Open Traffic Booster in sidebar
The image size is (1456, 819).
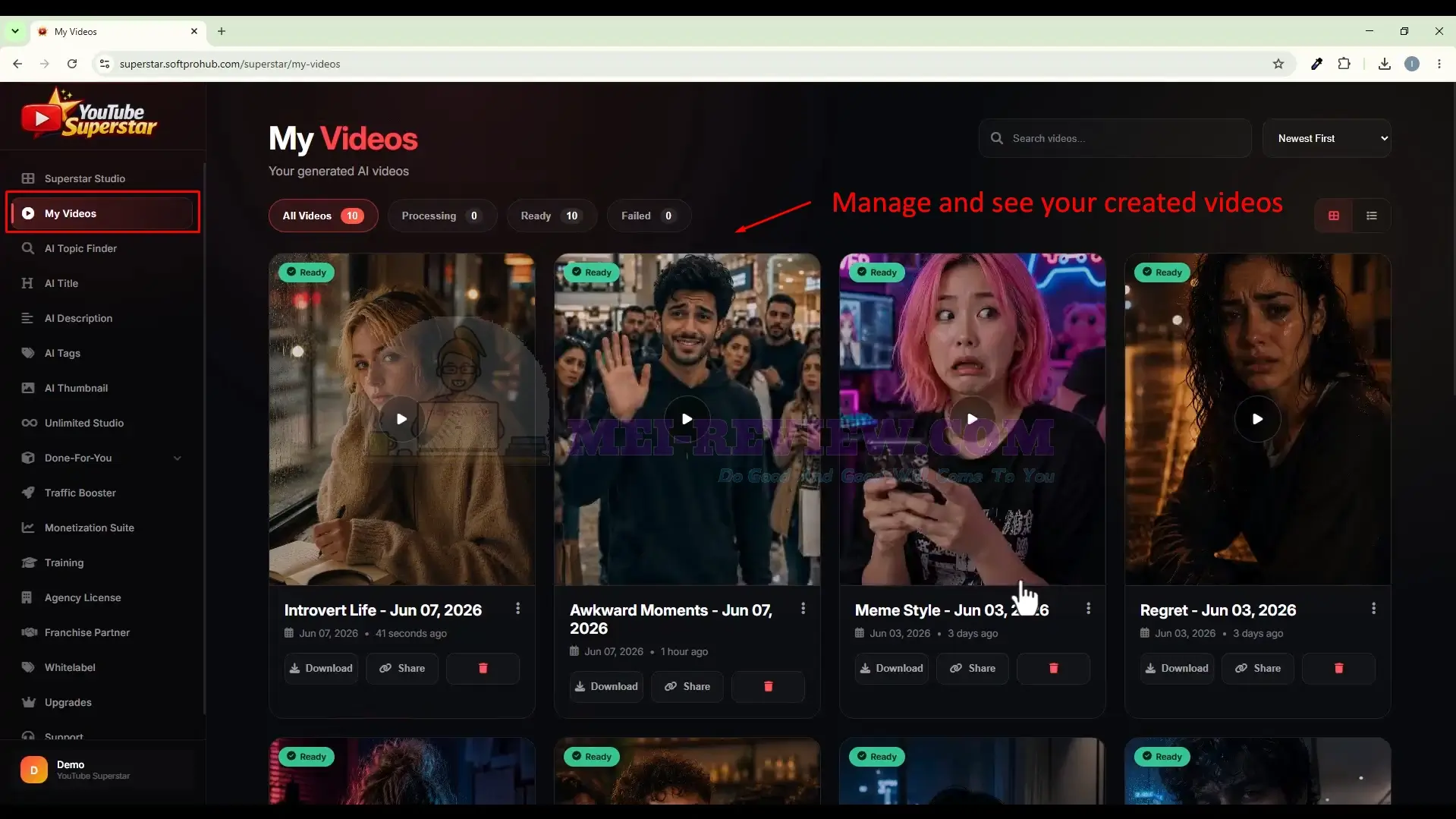pos(102,493)
